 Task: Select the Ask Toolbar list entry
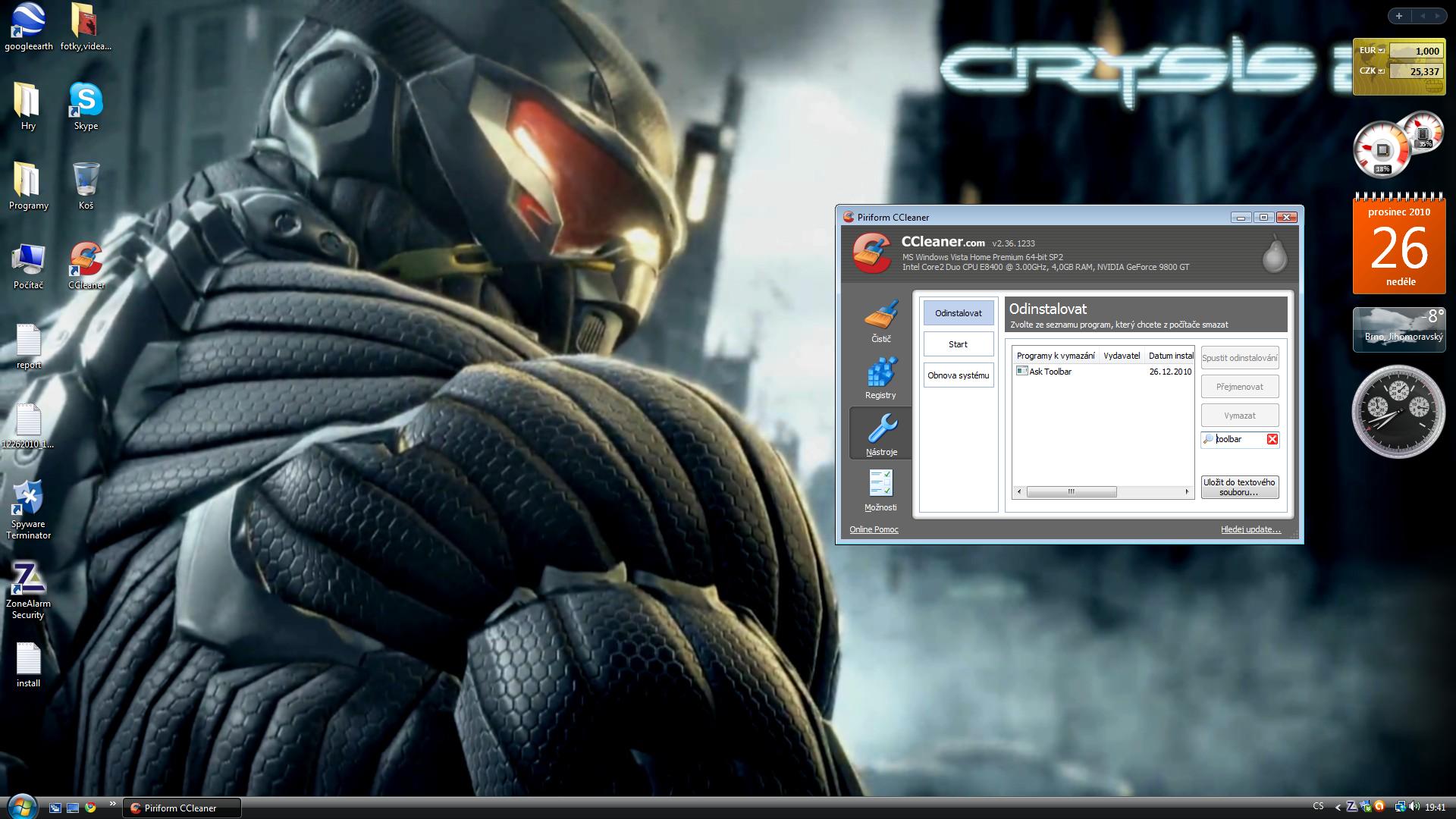(x=1050, y=372)
